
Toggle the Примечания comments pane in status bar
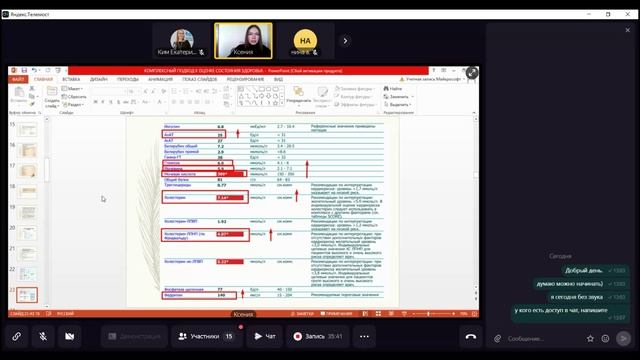pyautogui.click(x=336, y=313)
